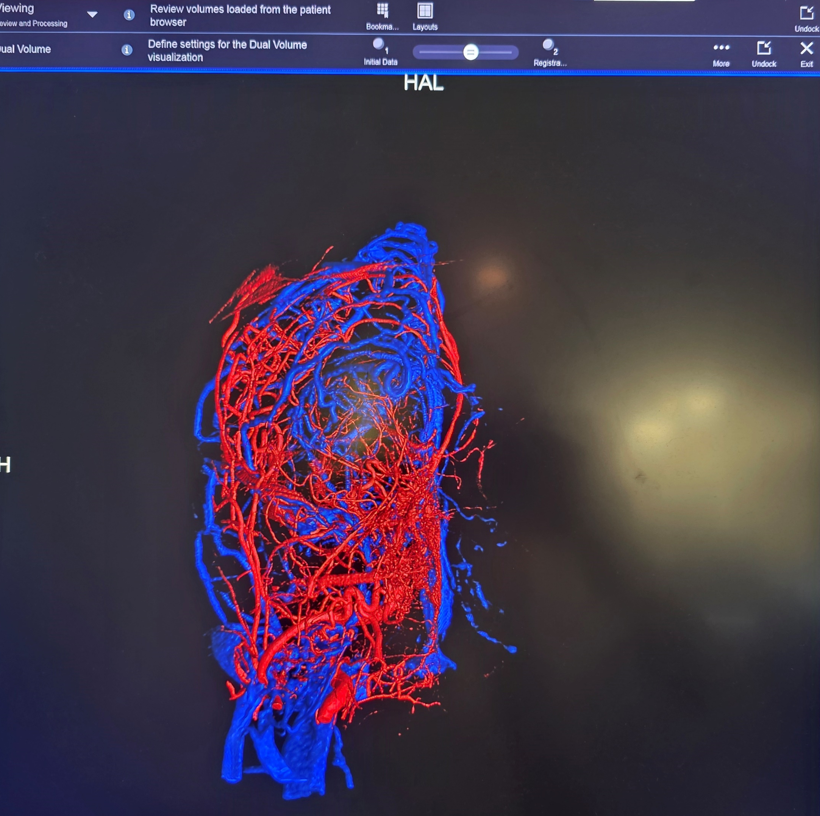
Task: Expand the Viewing workflow dropdown arrow
Action: (x=92, y=15)
